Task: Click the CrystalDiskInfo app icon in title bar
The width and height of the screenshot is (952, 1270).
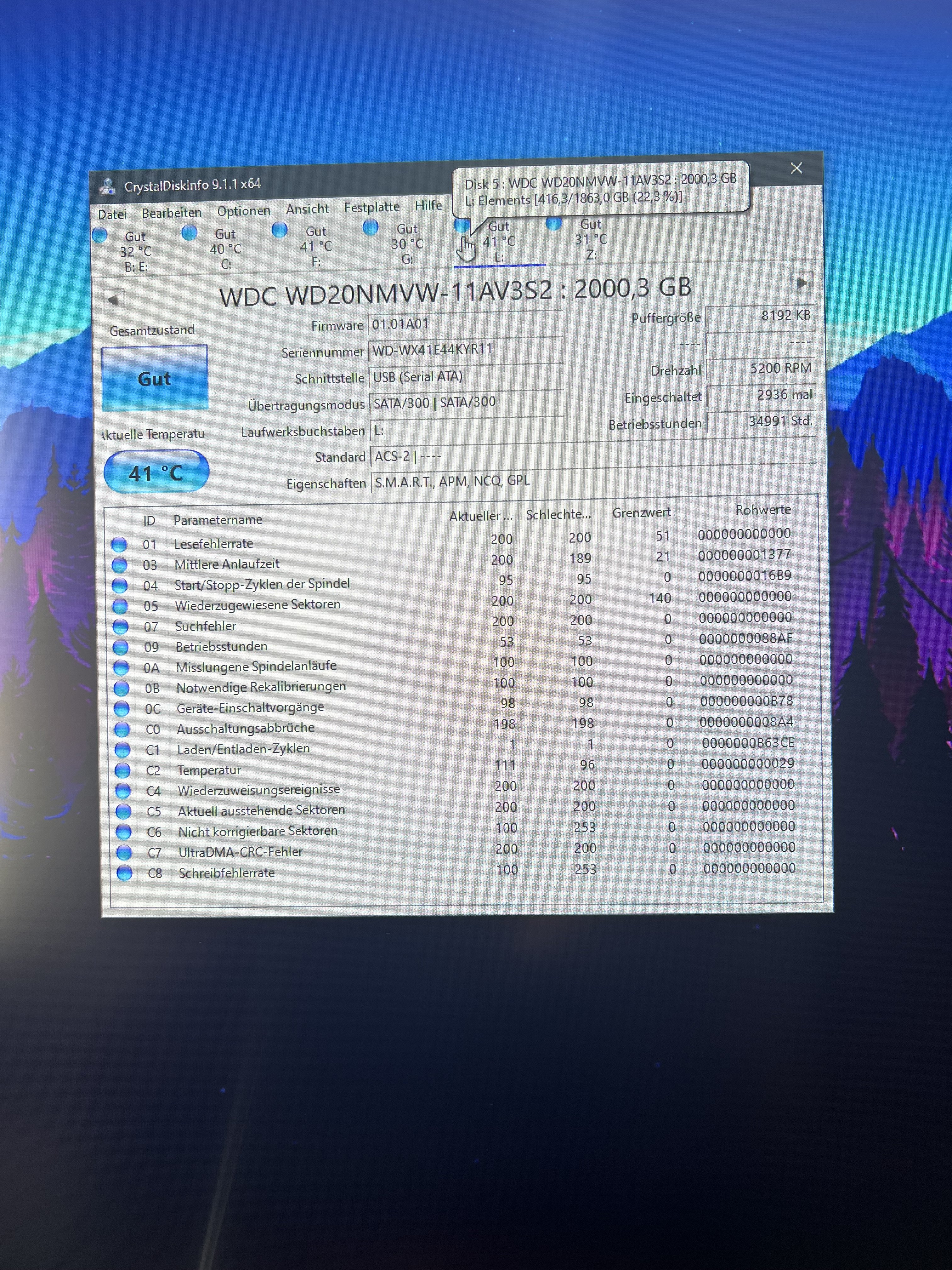Action: [107, 186]
